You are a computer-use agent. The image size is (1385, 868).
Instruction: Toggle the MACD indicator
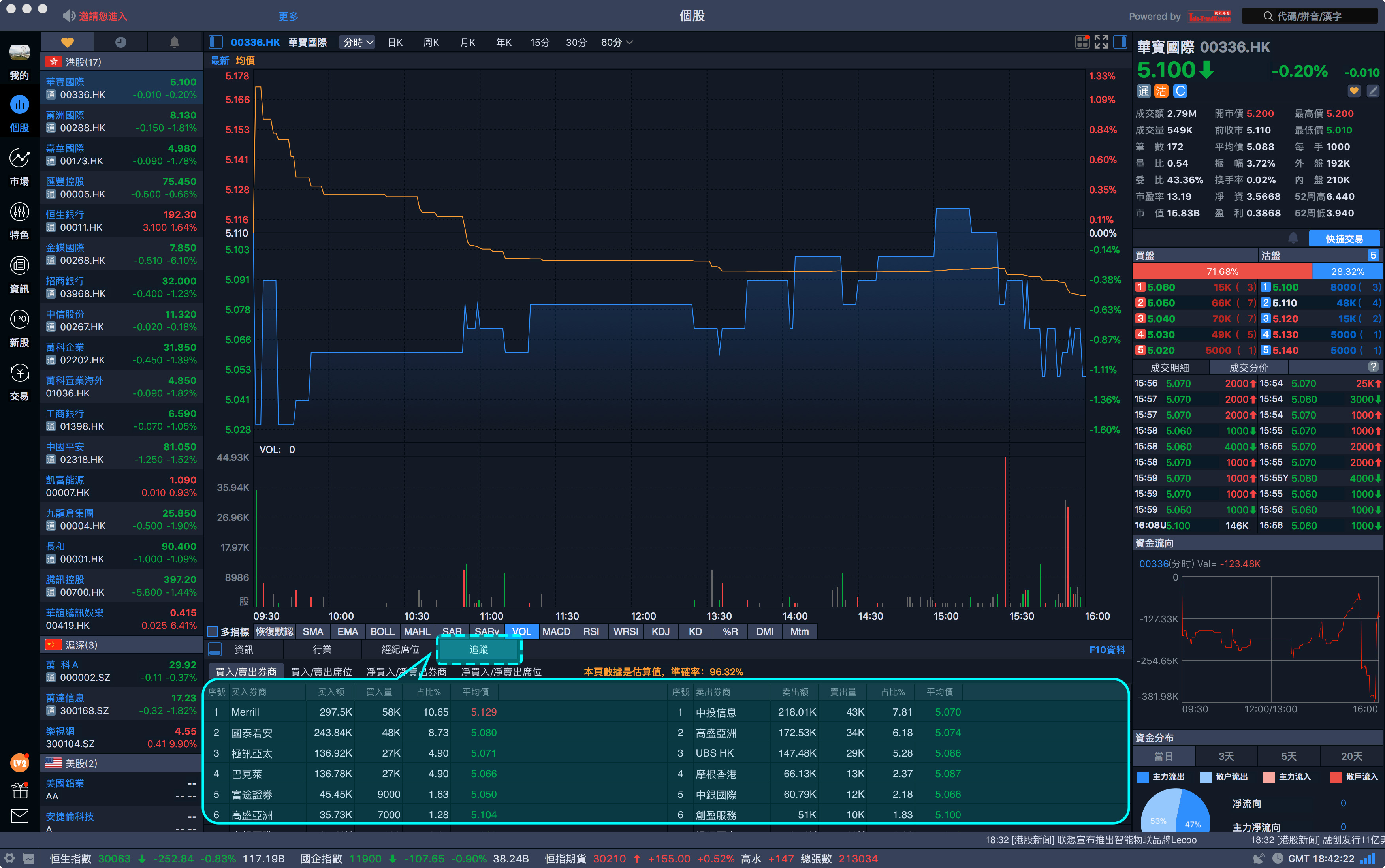click(556, 631)
